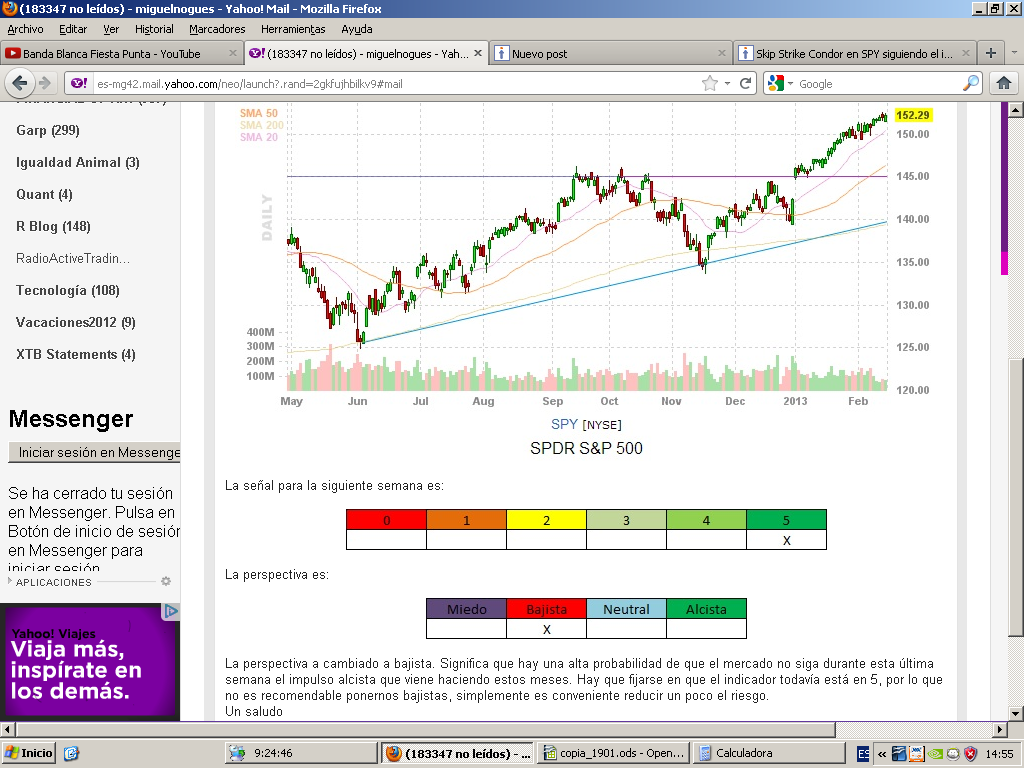Open the Yahoo! Viajes advertisement

click(x=90, y=662)
